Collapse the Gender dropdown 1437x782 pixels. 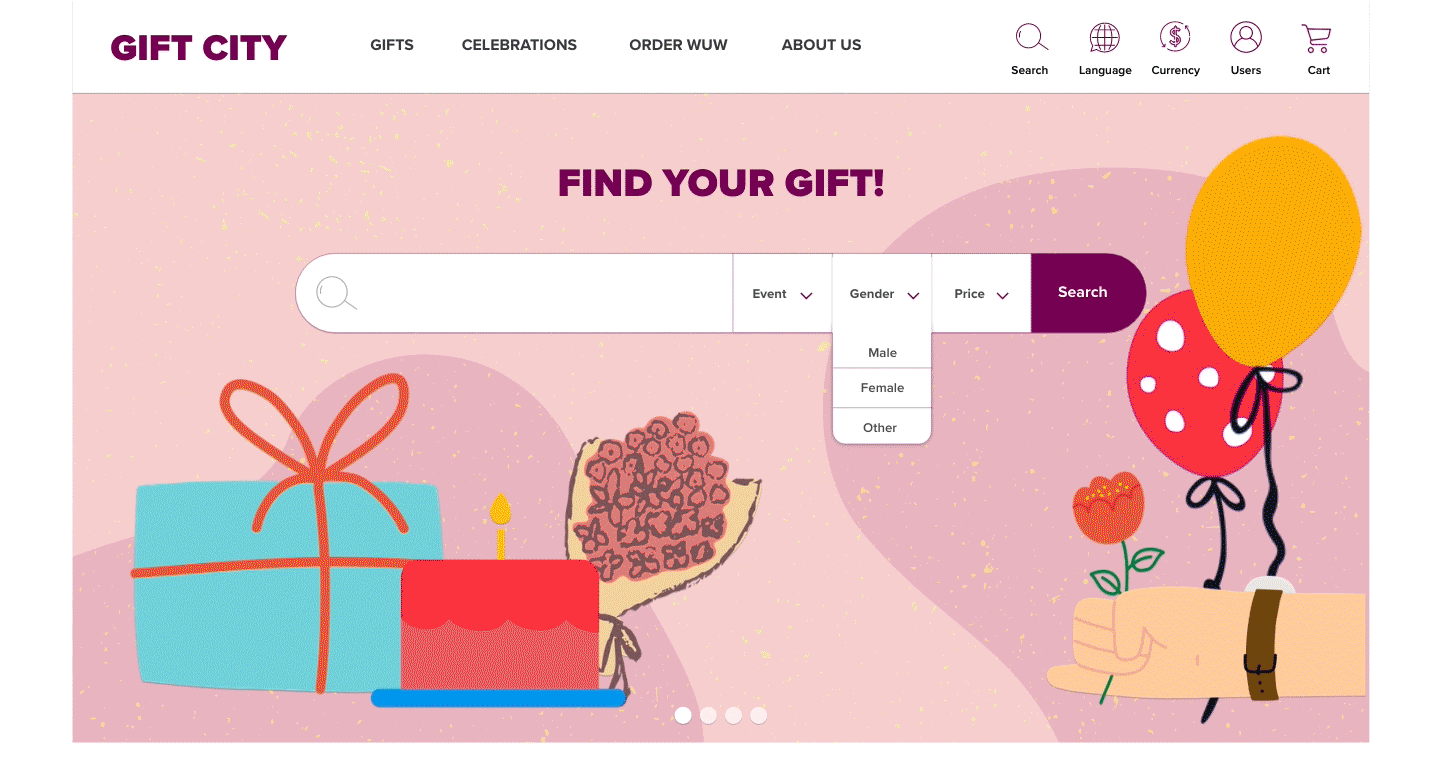pyautogui.click(x=882, y=293)
